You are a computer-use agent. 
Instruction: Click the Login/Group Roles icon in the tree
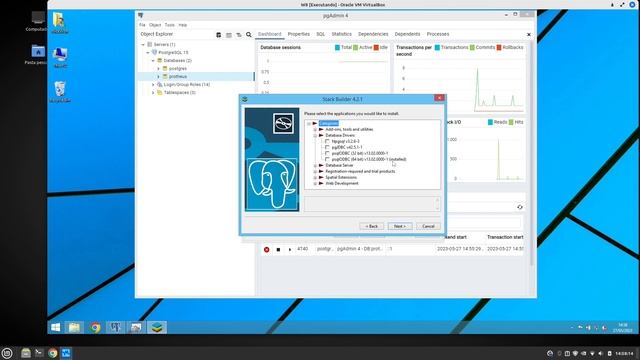pyautogui.click(x=160, y=84)
